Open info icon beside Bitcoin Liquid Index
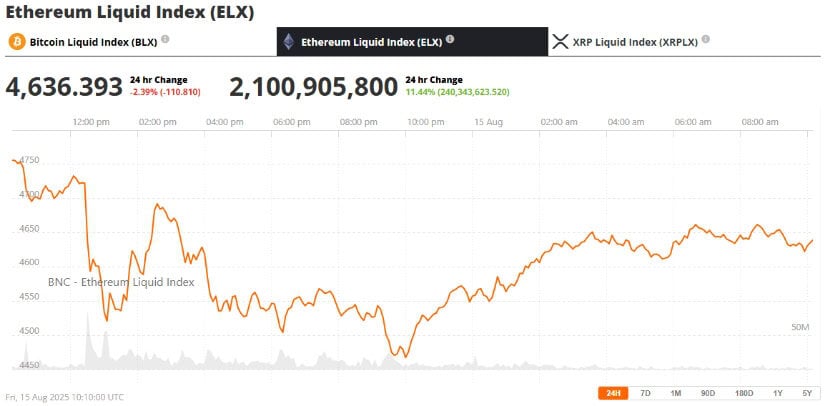Screen dimensions: 825x406 coord(165,39)
